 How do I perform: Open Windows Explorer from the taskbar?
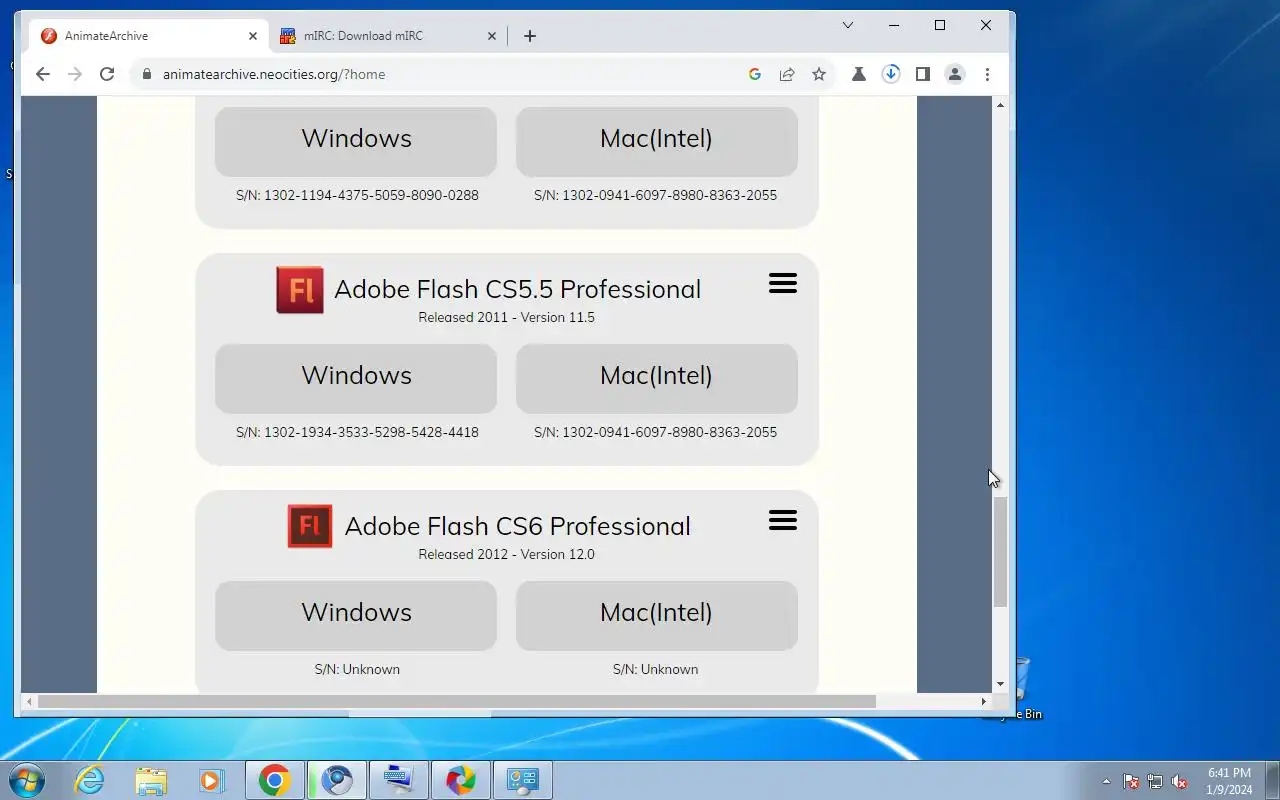(151, 780)
